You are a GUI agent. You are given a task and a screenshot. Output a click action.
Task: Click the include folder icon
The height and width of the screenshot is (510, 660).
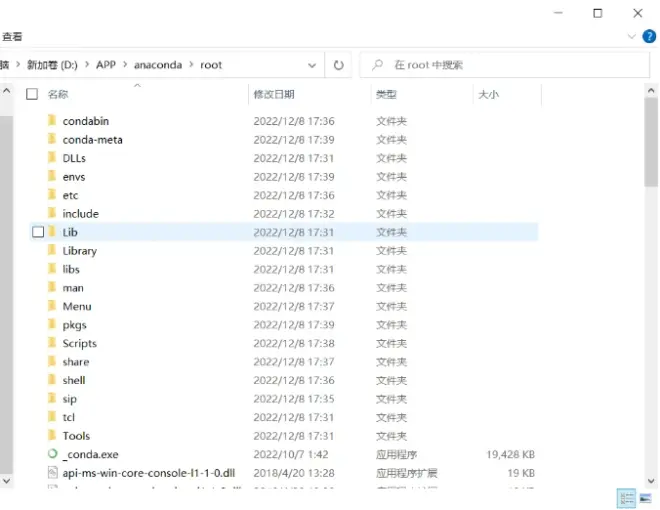[52, 213]
